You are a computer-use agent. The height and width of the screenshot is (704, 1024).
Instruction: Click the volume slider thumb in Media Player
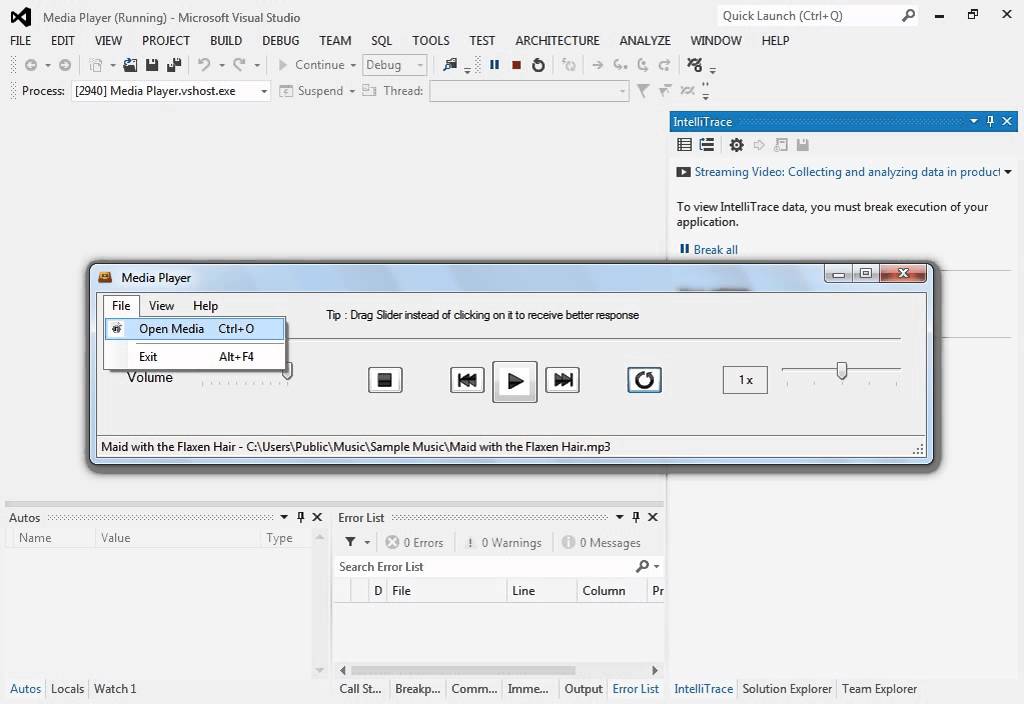pyautogui.click(x=287, y=372)
